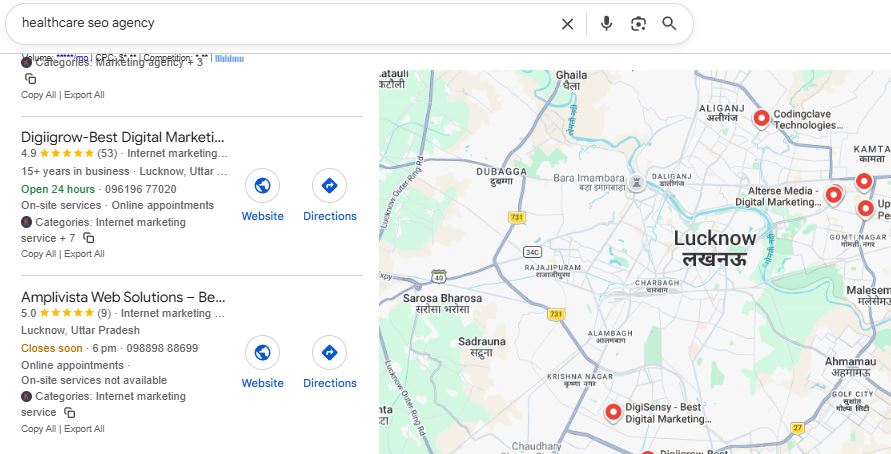The image size is (891, 454).
Task: Click 'Copy All' under the Amplivista listing
Action: click(39, 429)
